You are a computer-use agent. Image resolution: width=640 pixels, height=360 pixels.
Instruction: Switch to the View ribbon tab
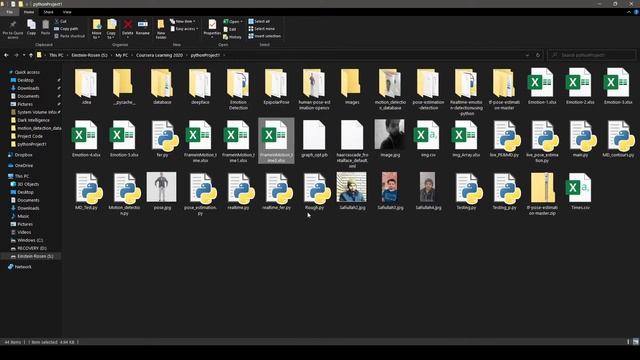(67, 12)
